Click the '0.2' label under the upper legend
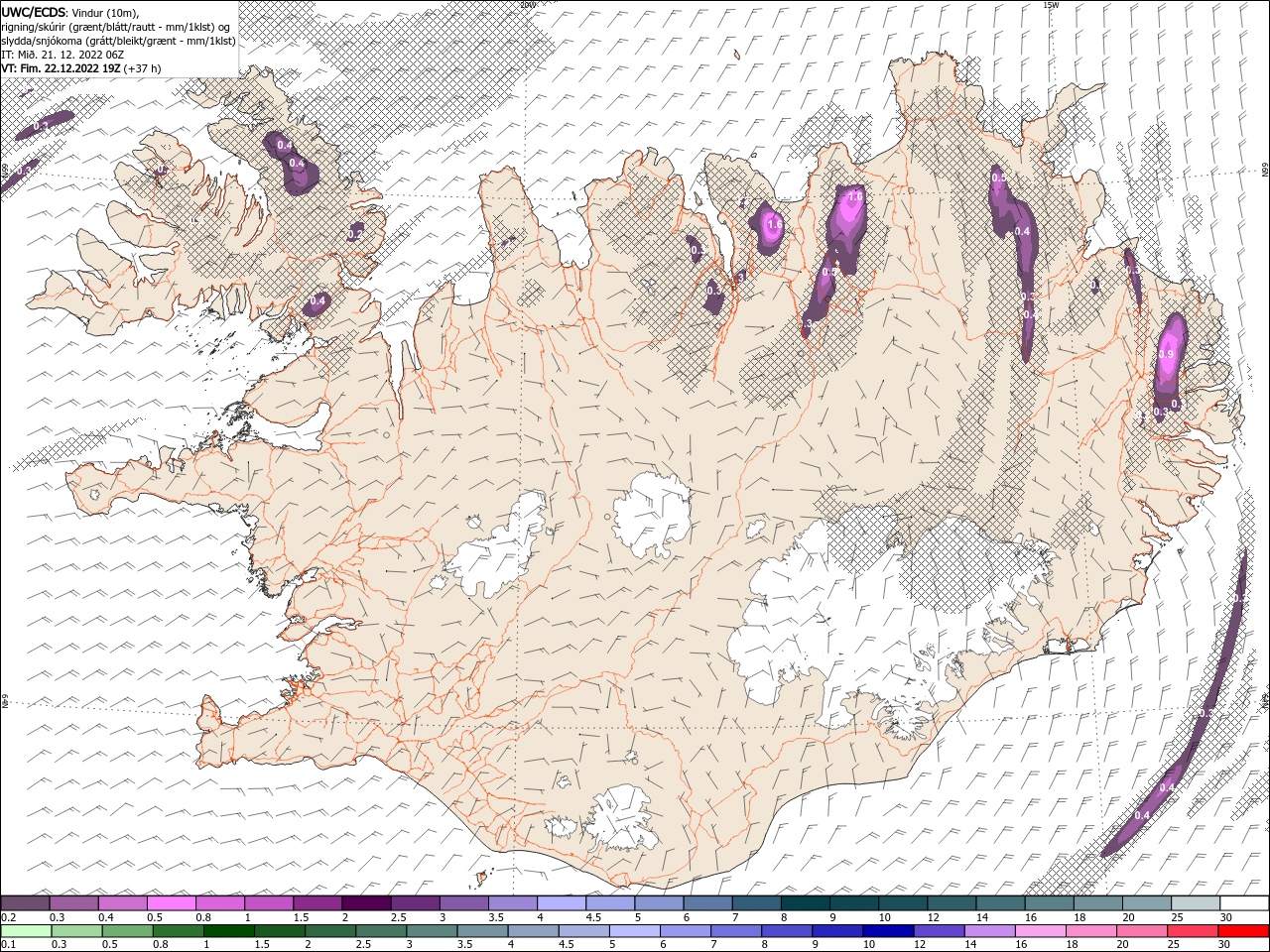The width and height of the screenshot is (1270, 952). click(9, 917)
